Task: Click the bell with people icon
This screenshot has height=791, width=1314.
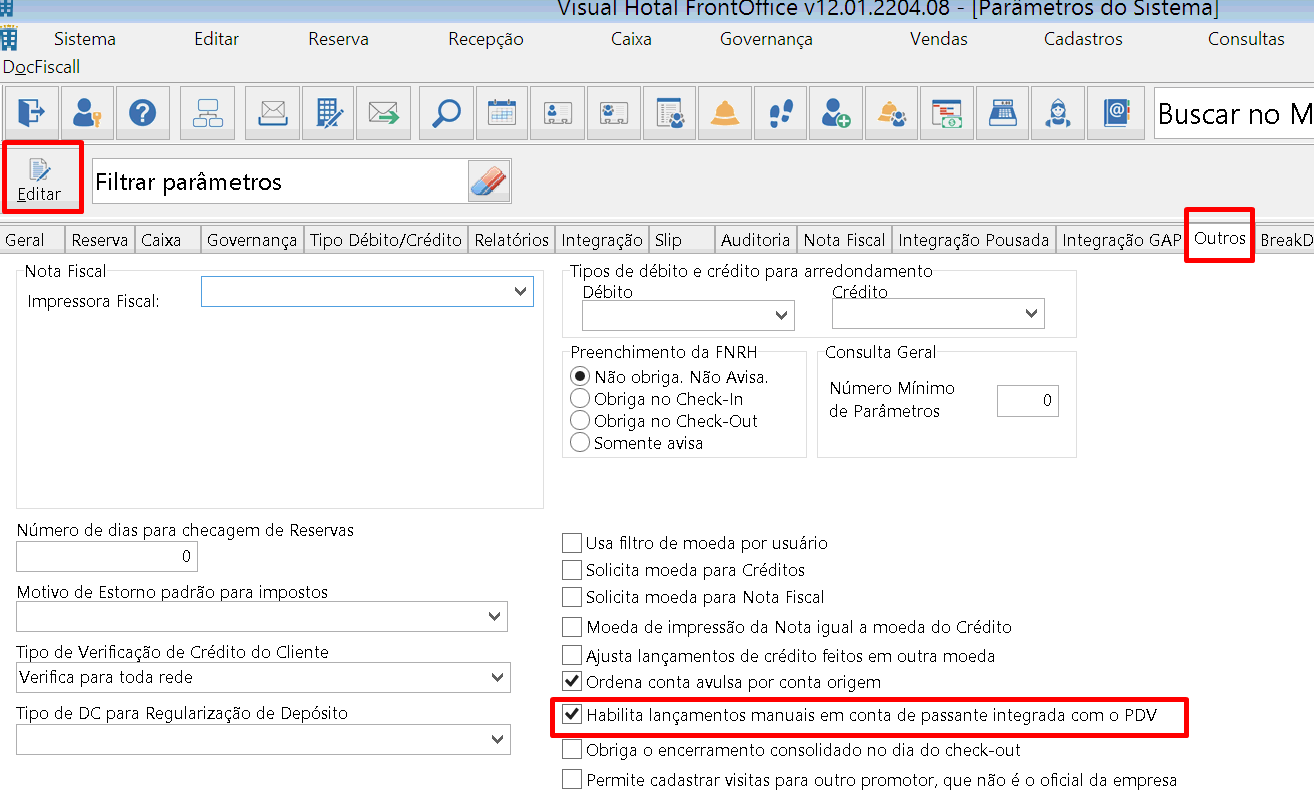Action: click(890, 113)
